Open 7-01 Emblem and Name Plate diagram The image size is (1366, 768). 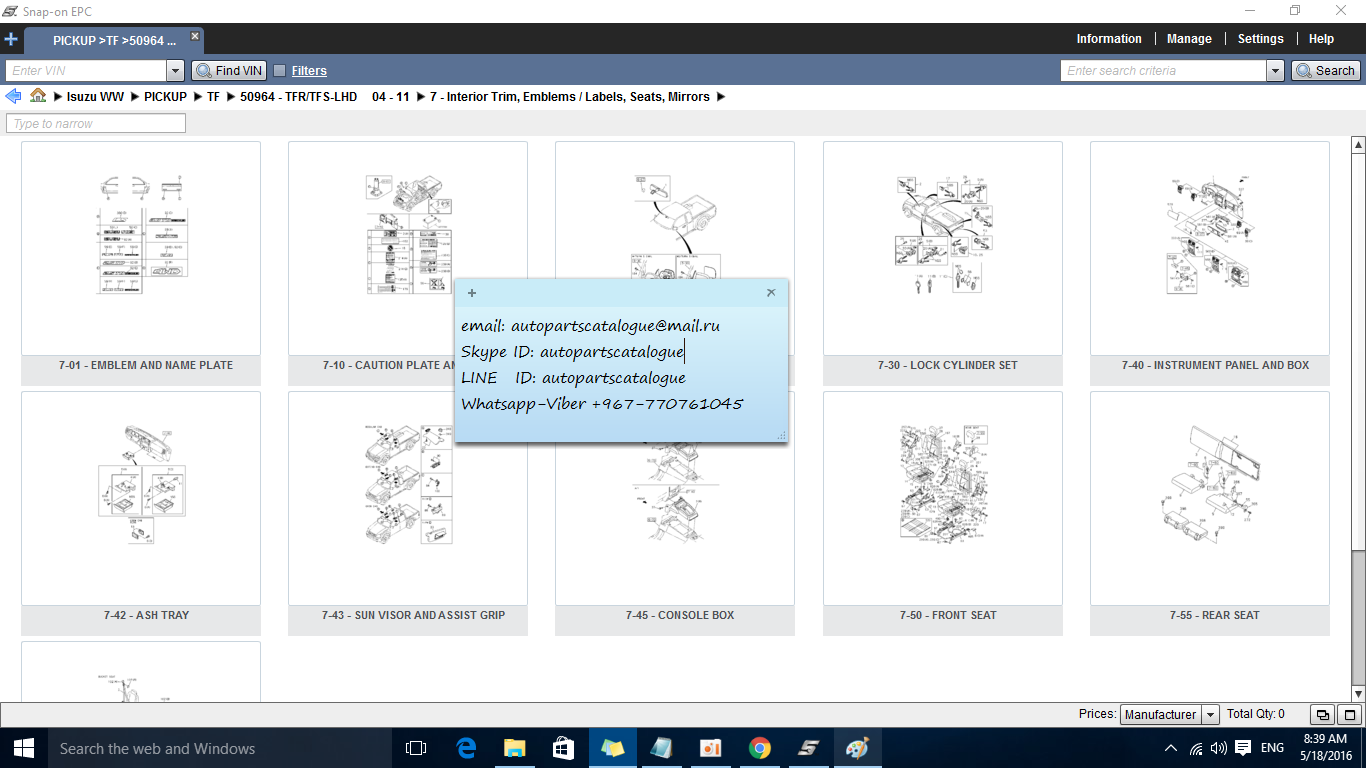(x=141, y=263)
